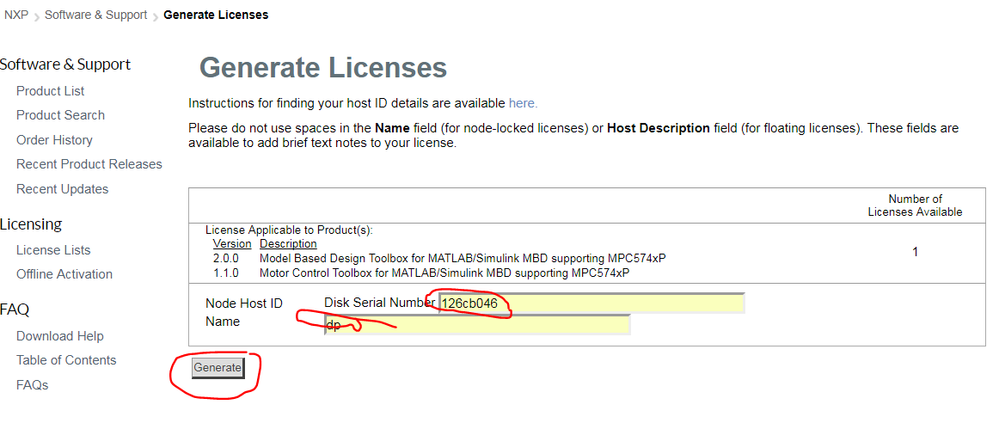
Task: Open the Product List sidebar link
Action: 50,91
